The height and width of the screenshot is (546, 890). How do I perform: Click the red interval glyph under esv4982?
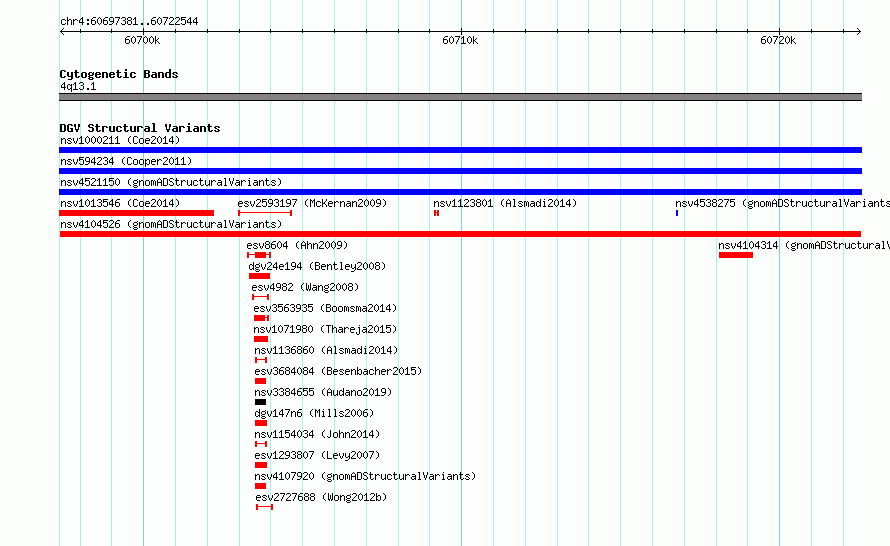pyautogui.click(x=261, y=297)
